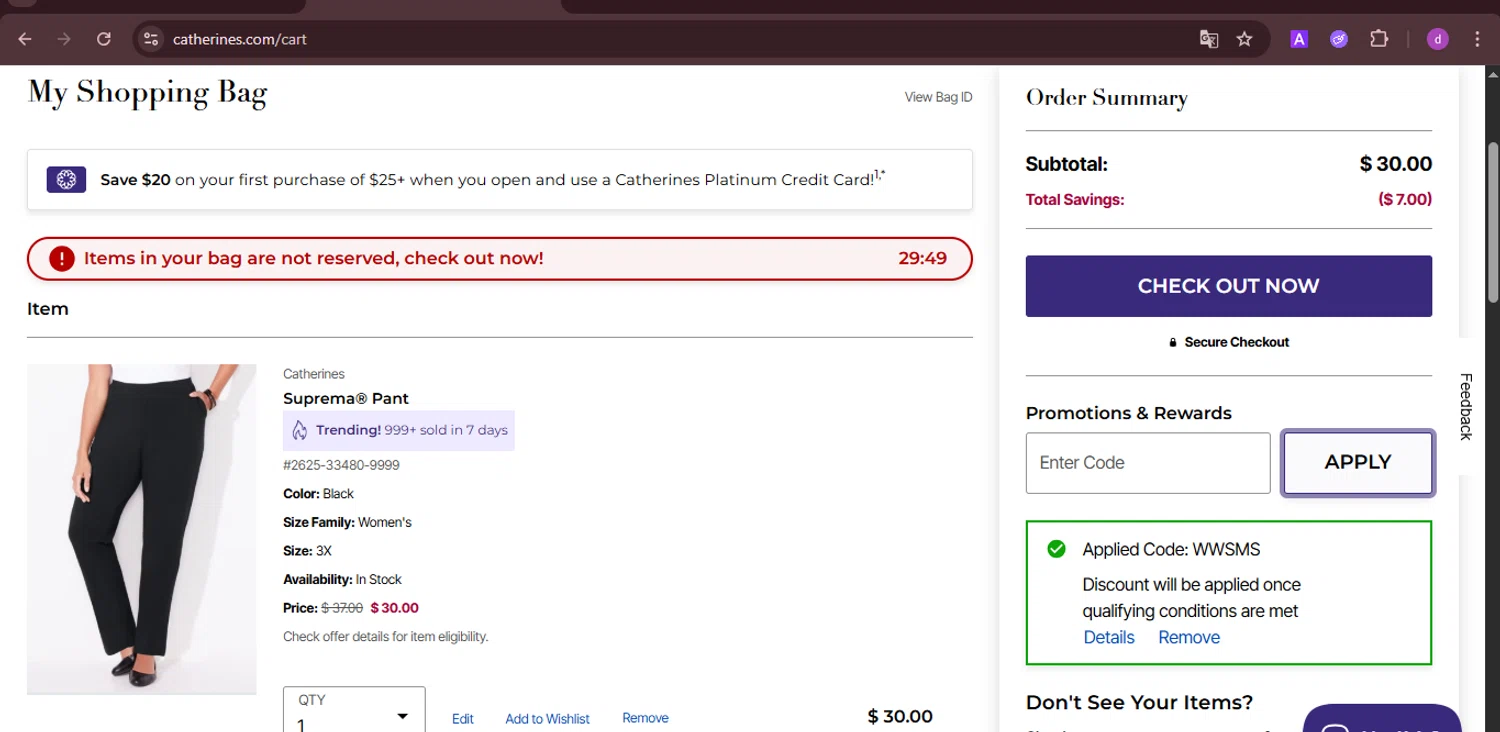Click the 29:49 countdown timer
Viewport: 1500px width, 732px height.
[x=922, y=258]
